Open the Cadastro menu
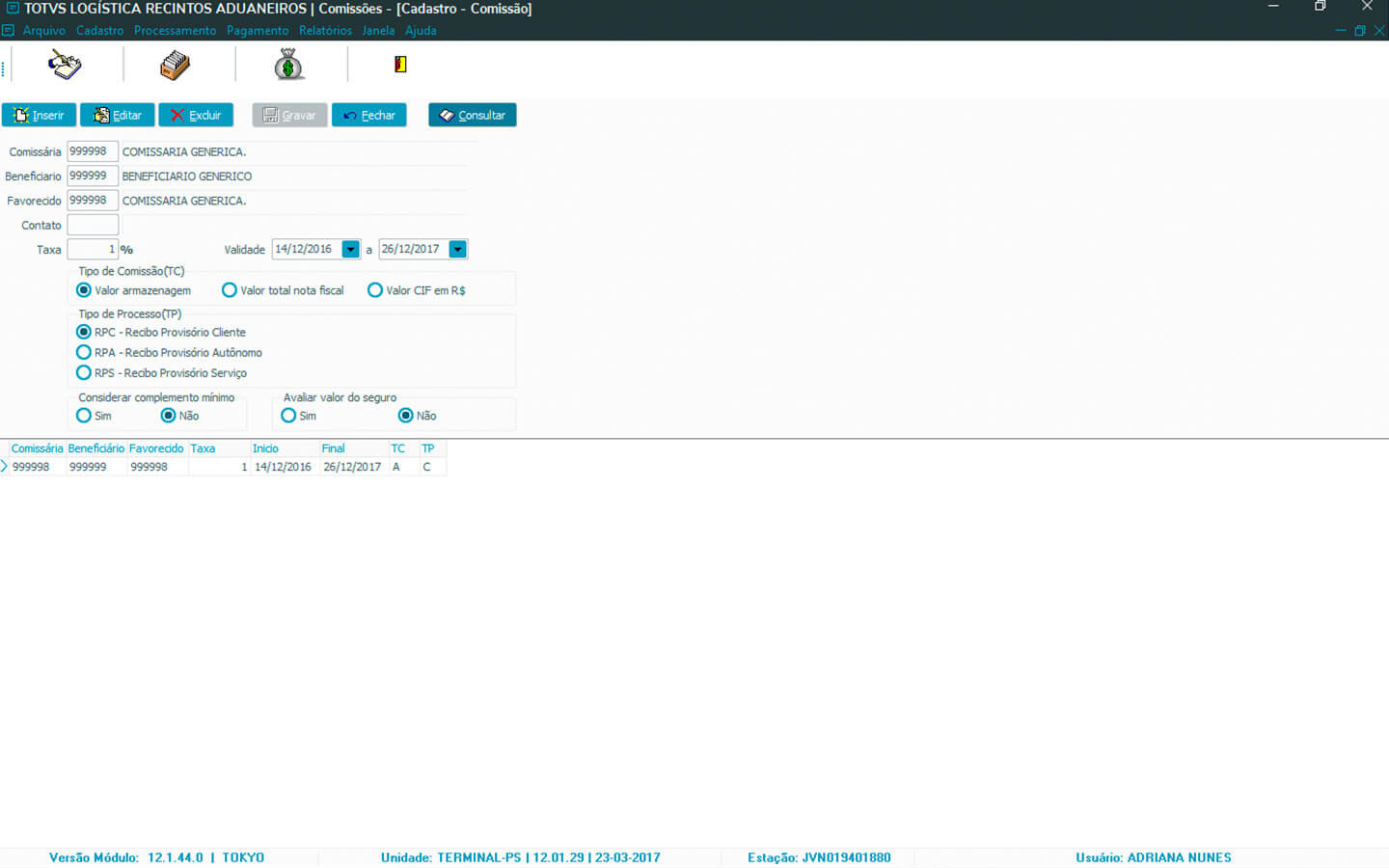Image resolution: width=1389 pixels, height=868 pixels. coord(99,31)
